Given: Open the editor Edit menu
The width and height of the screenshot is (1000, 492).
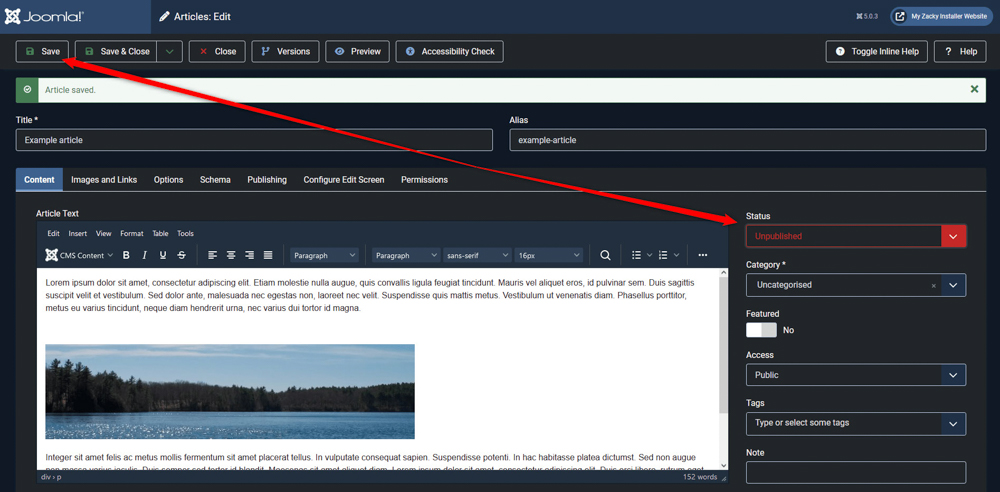Looking at the screenshot, I should point(54,234).
